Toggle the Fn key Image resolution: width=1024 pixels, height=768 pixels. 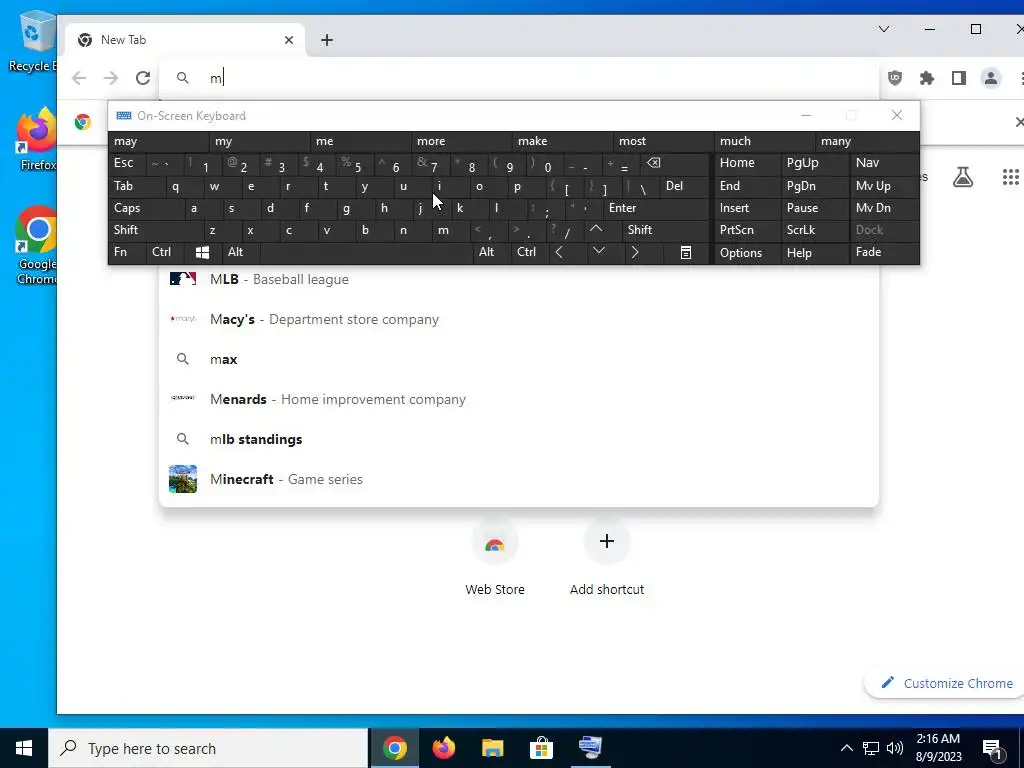pyautogui.click(x=127, y=252)
